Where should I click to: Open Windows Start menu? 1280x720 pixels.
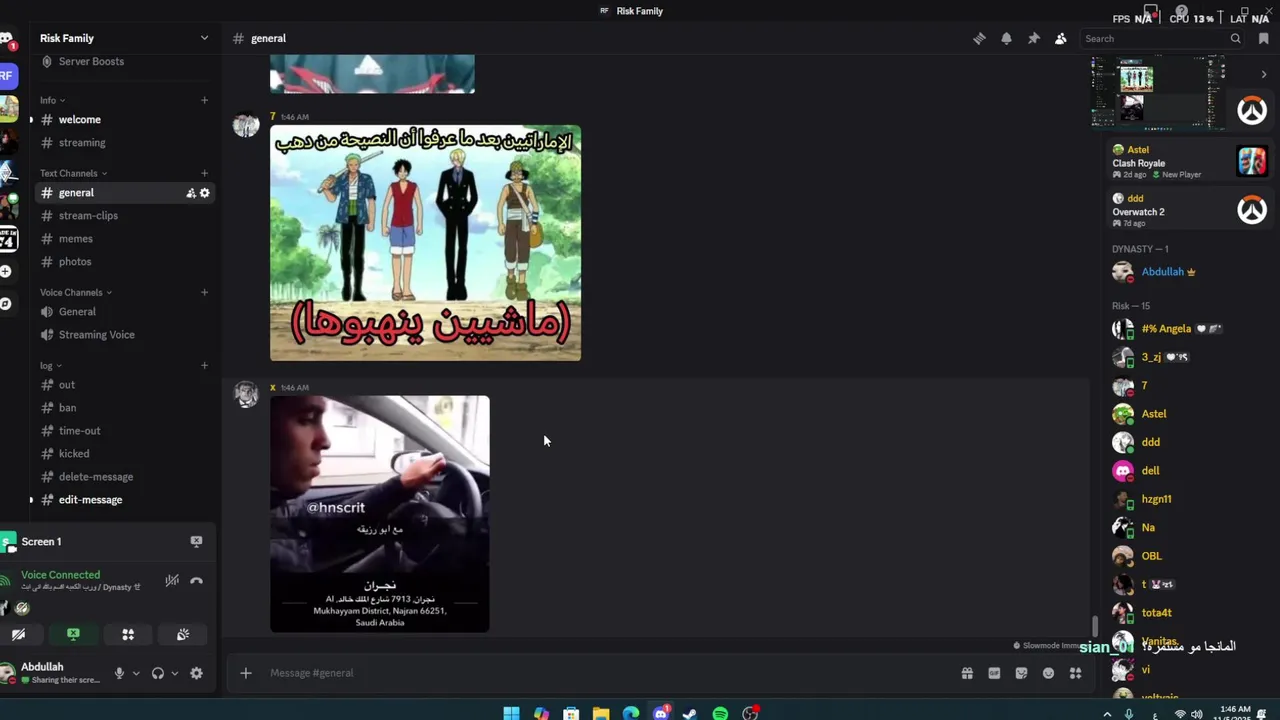coord(511,713)
